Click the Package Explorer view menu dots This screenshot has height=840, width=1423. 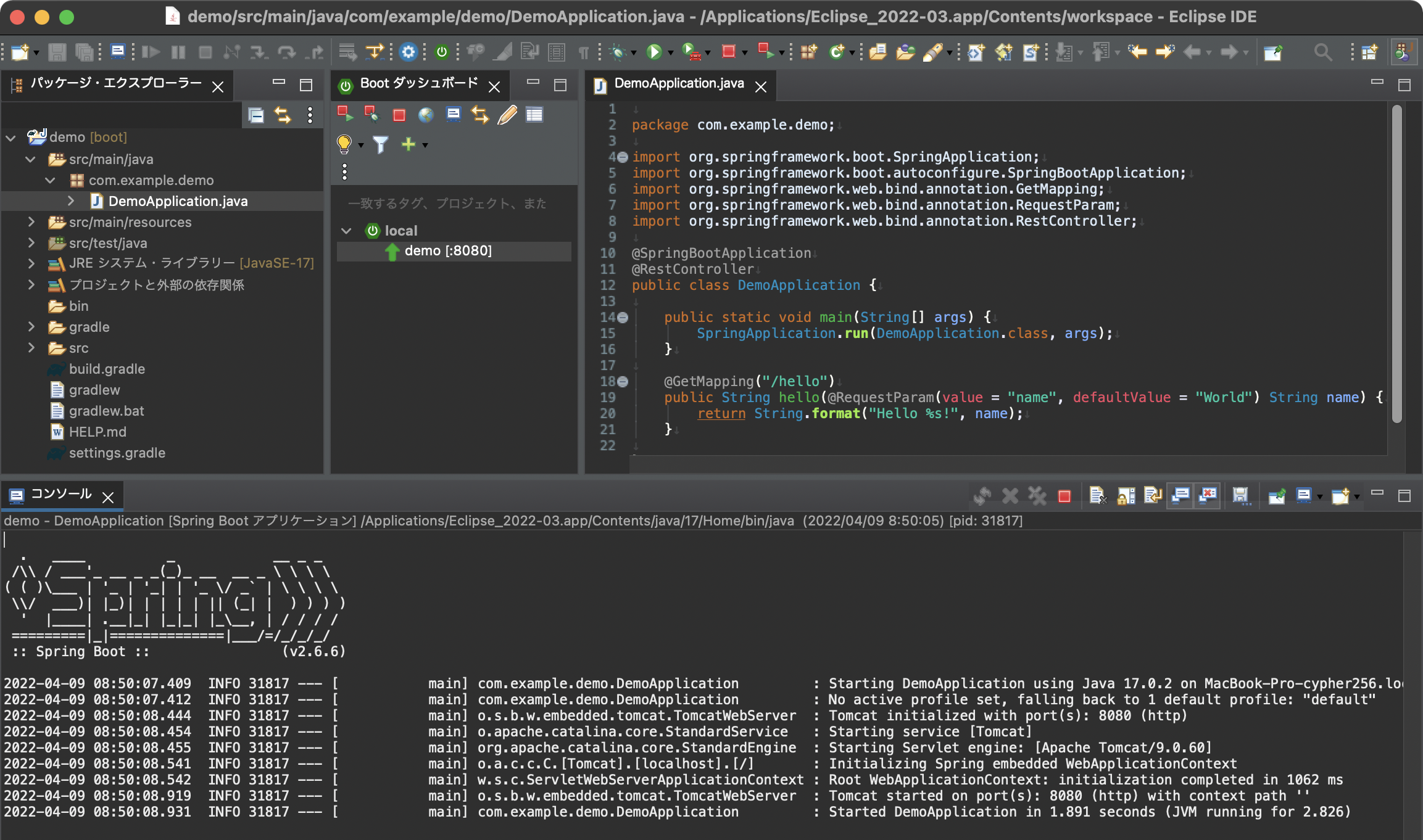(x=310, y=115)
